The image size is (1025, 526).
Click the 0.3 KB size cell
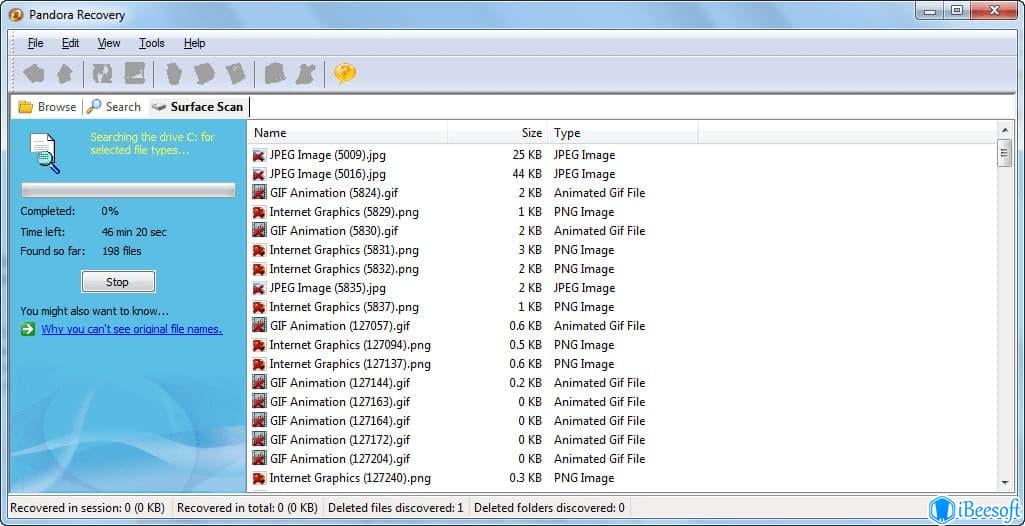(x=526, y=478)
